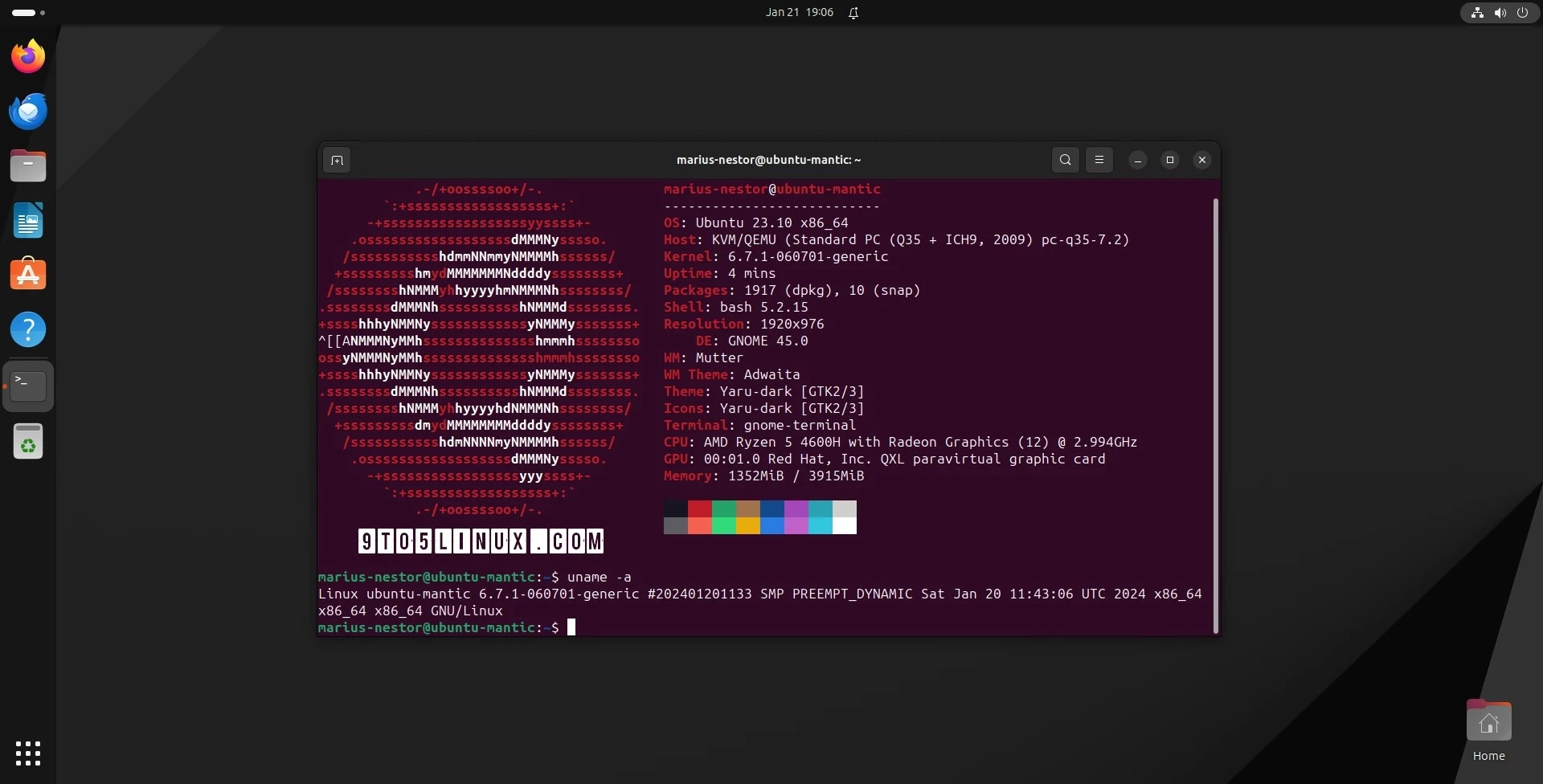Click the magenta color block in top row

[796, 508]
